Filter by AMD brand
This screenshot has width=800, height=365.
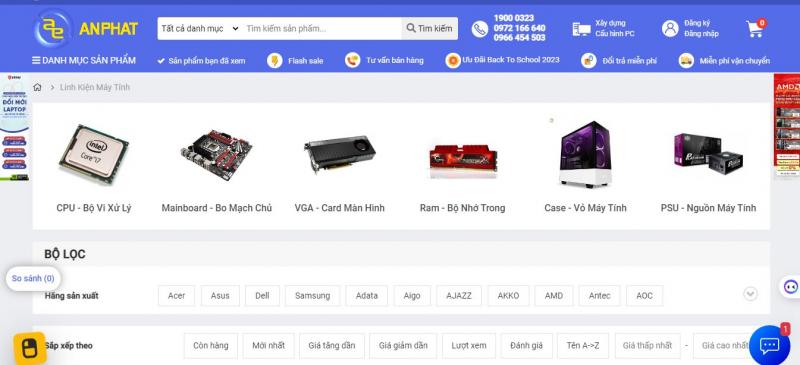[x=554, y=296]
